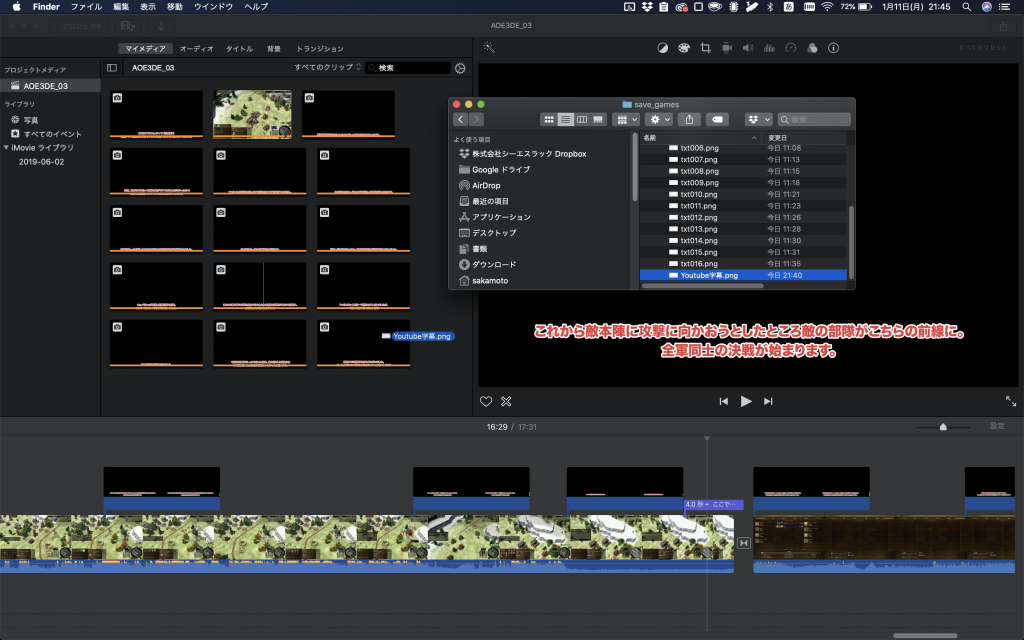
Task: Sort Finder files by the 変更日 column
Action: [804, 138]
